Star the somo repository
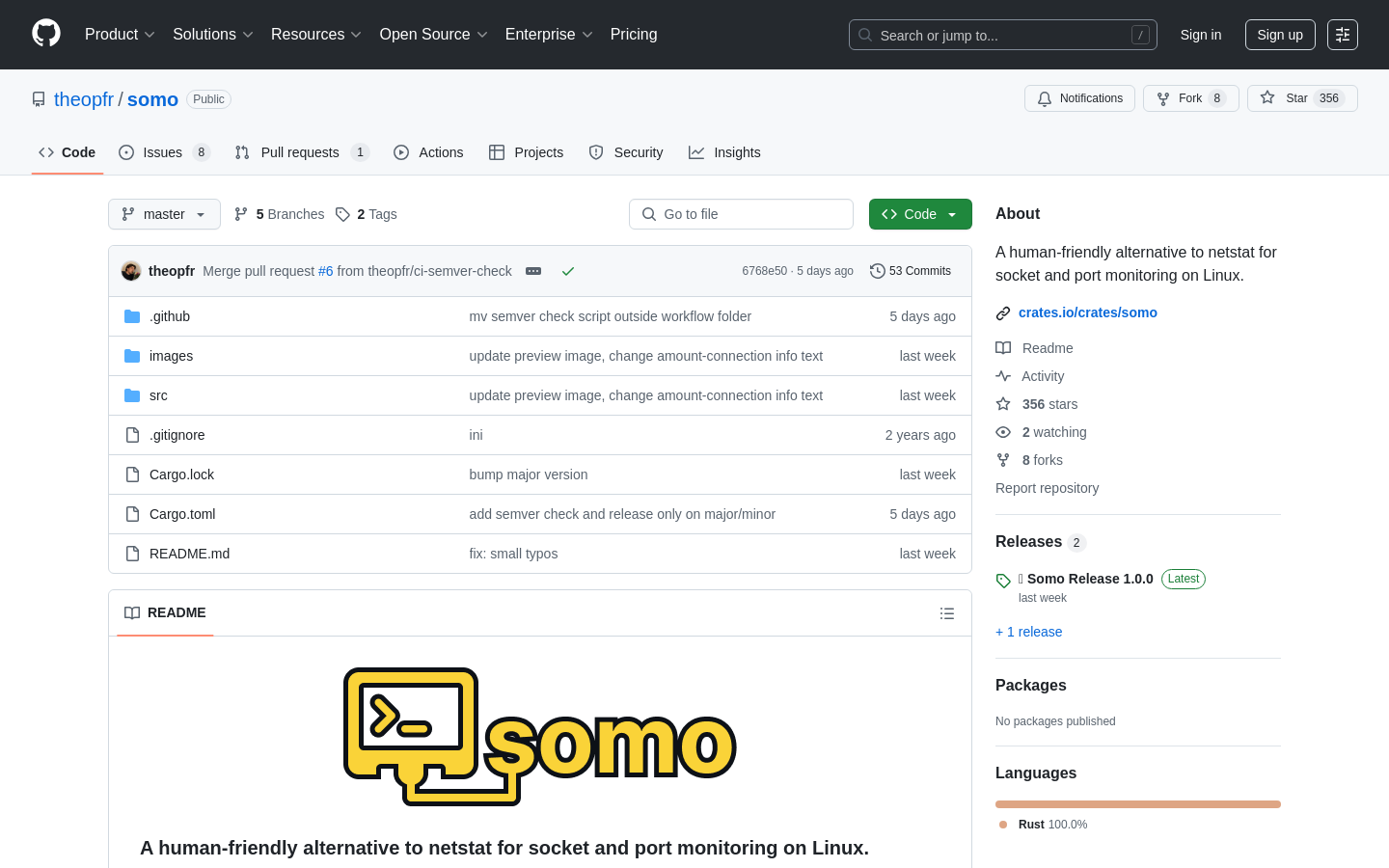The image size is (1389, 868). 1302,98
